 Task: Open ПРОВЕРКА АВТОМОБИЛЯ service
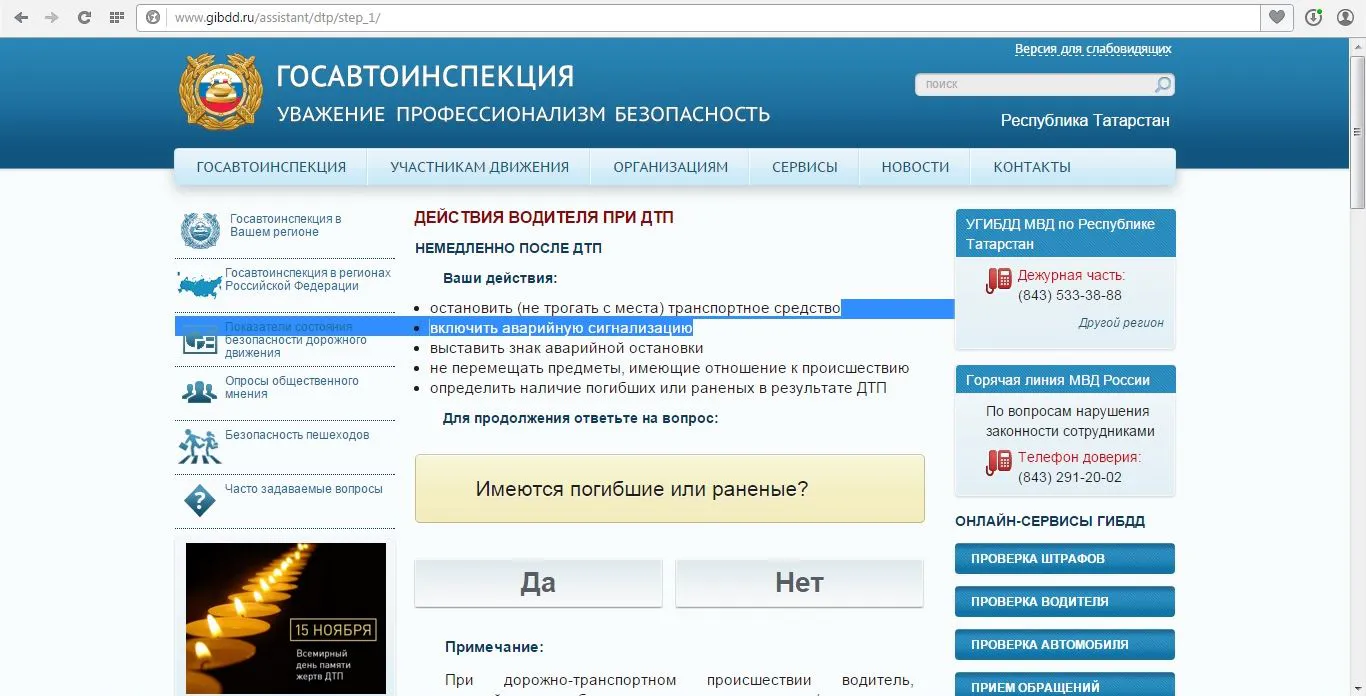(1065, 644)
